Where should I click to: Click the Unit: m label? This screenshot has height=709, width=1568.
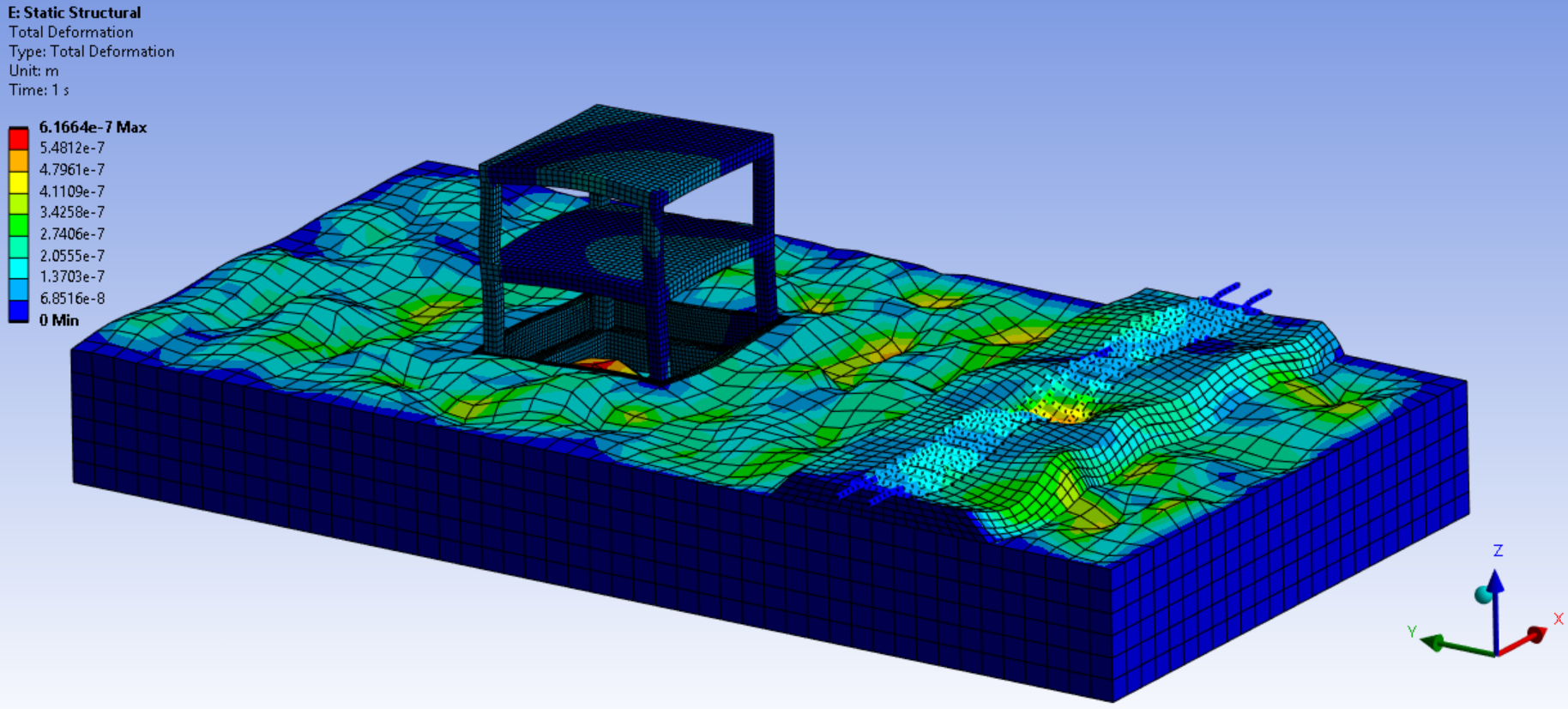[x=33, y=70]
